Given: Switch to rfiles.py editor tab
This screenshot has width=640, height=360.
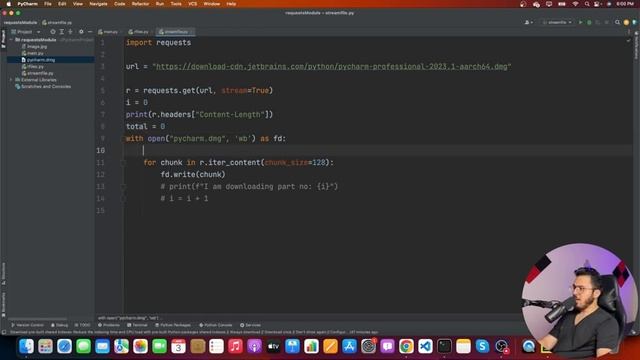Looking at the screenshot, I should tap(139, 31).
